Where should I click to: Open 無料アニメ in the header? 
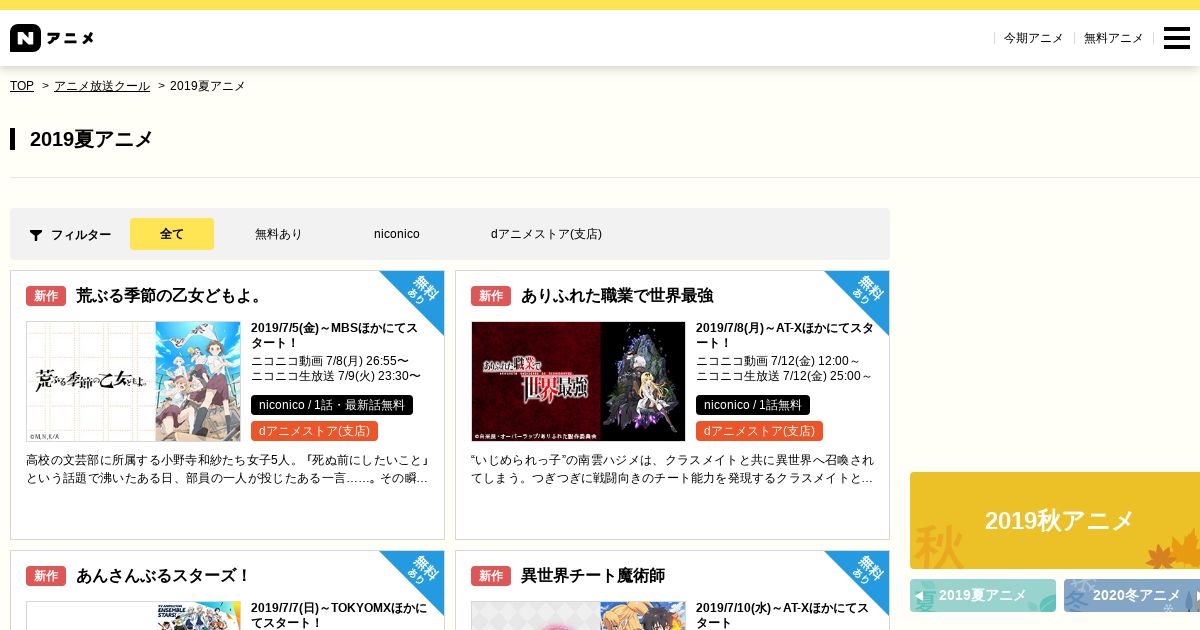(1114, 38)
